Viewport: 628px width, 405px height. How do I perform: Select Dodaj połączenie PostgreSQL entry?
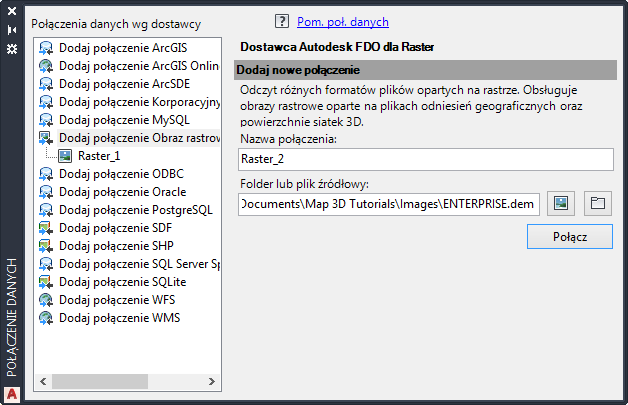pyautogui.click(x=135, y=210)
